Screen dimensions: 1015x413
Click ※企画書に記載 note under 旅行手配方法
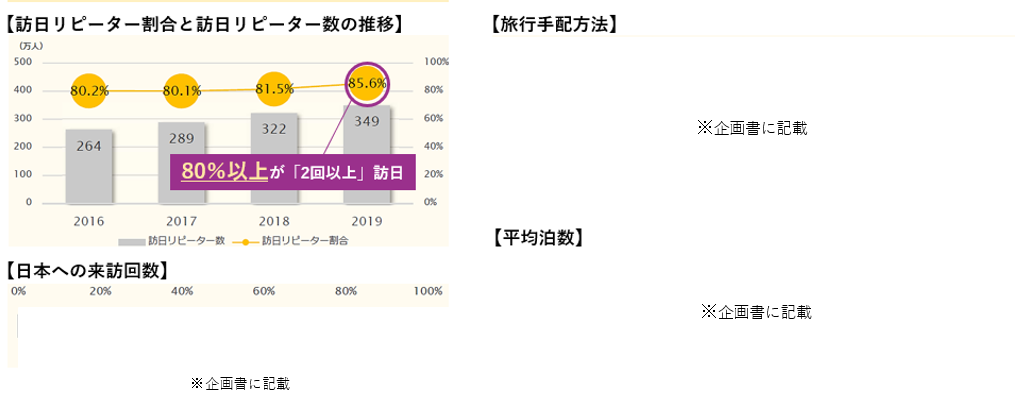tap(752, 128)
